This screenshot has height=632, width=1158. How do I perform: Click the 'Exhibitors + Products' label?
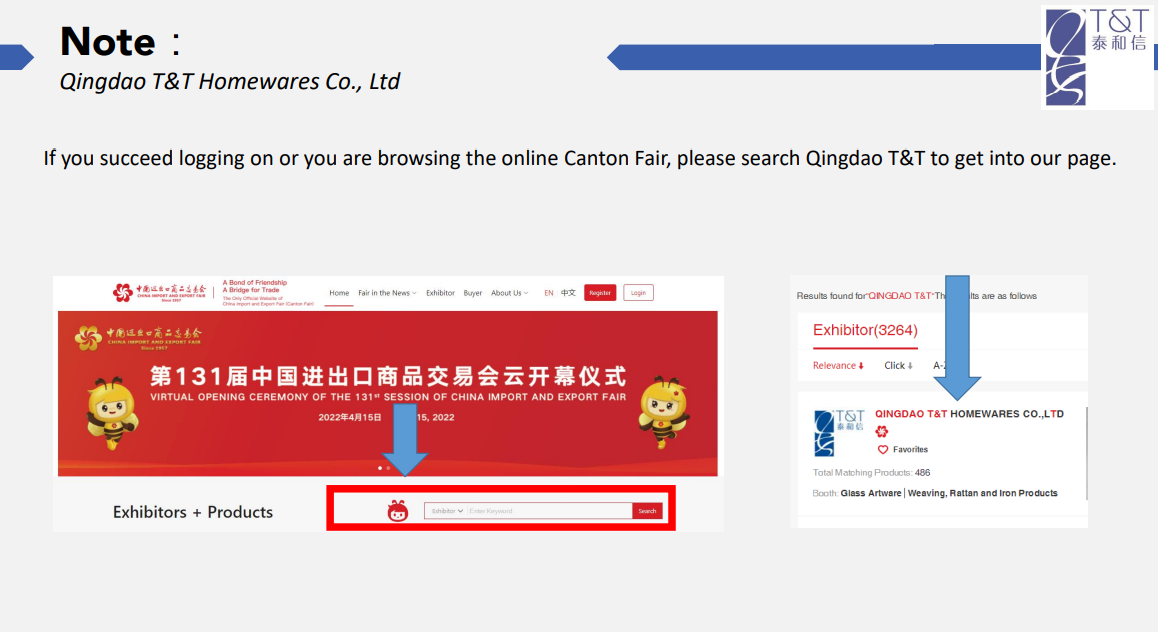coord(193,512)
